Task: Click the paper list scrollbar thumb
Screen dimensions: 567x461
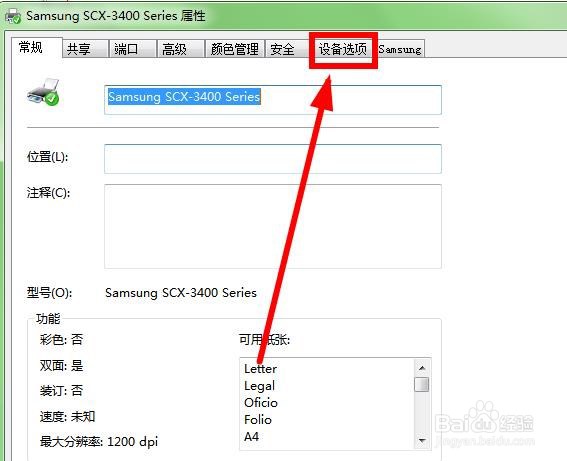Action: [x=422, y=384]
